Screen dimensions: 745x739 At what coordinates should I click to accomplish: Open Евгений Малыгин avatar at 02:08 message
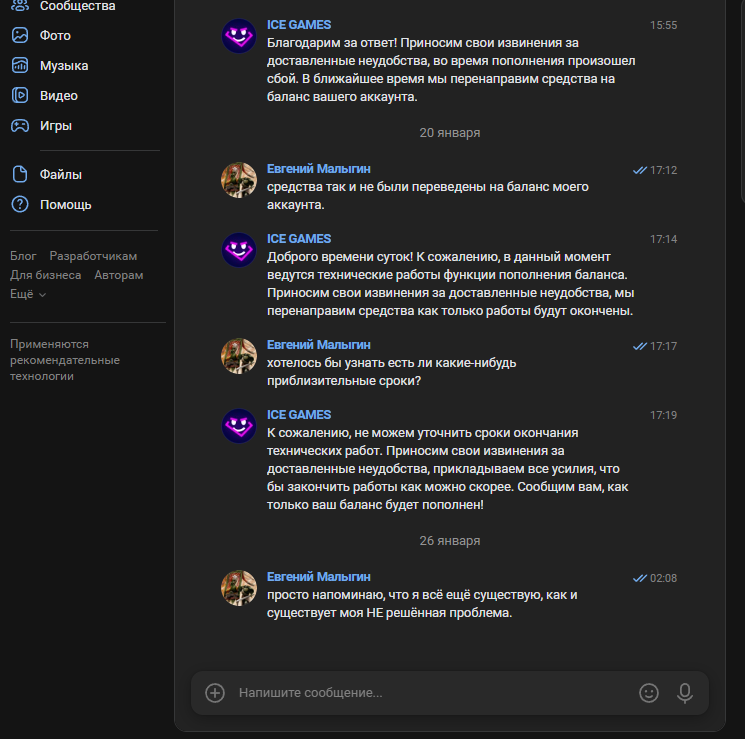tap(238, 588)
